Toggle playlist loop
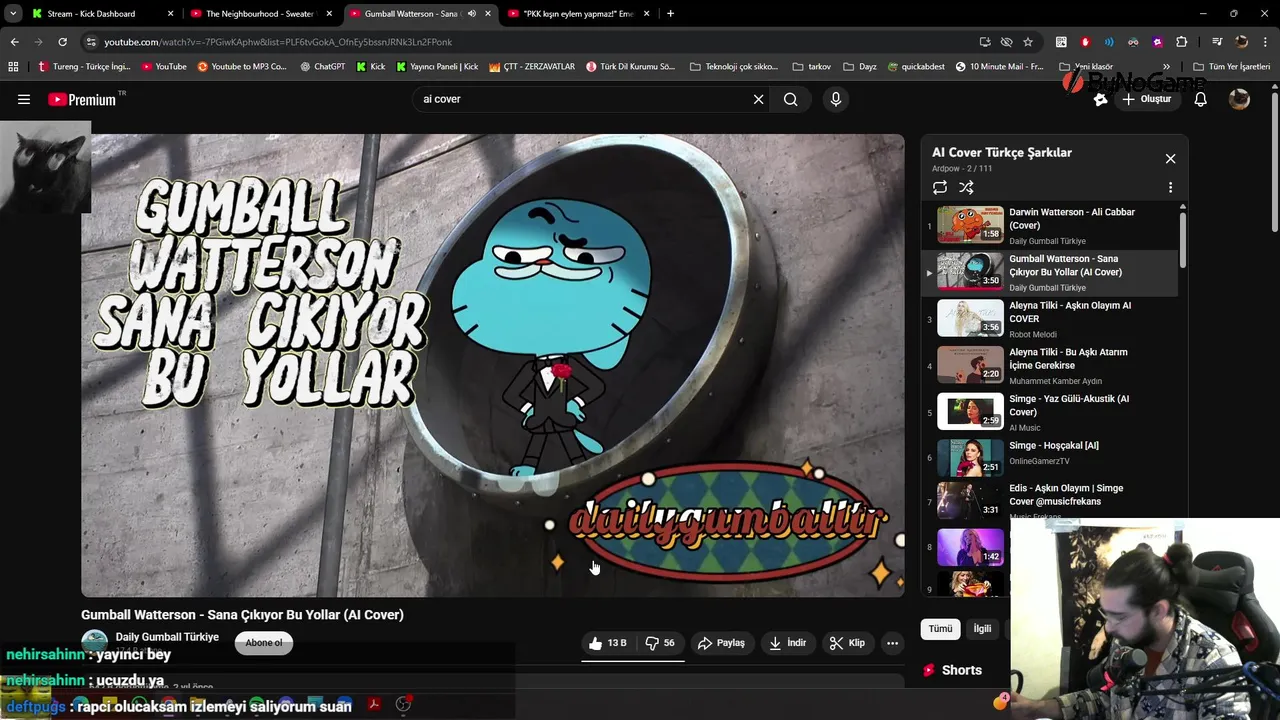Viewport: 1280px width, 720px height. 940,187
